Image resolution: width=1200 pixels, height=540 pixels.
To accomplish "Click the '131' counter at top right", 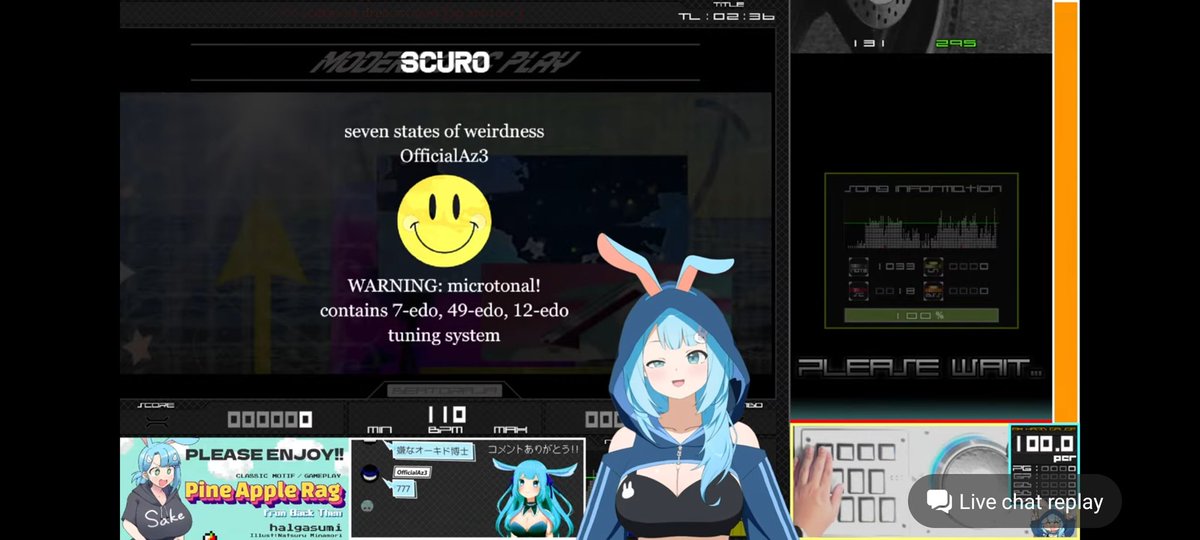I will pos(869,43).
